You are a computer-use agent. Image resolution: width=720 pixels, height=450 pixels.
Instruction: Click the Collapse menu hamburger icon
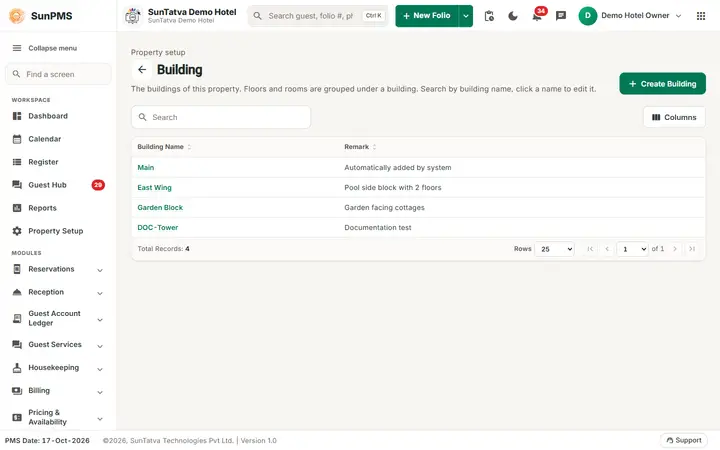click(x=17, y=48)
